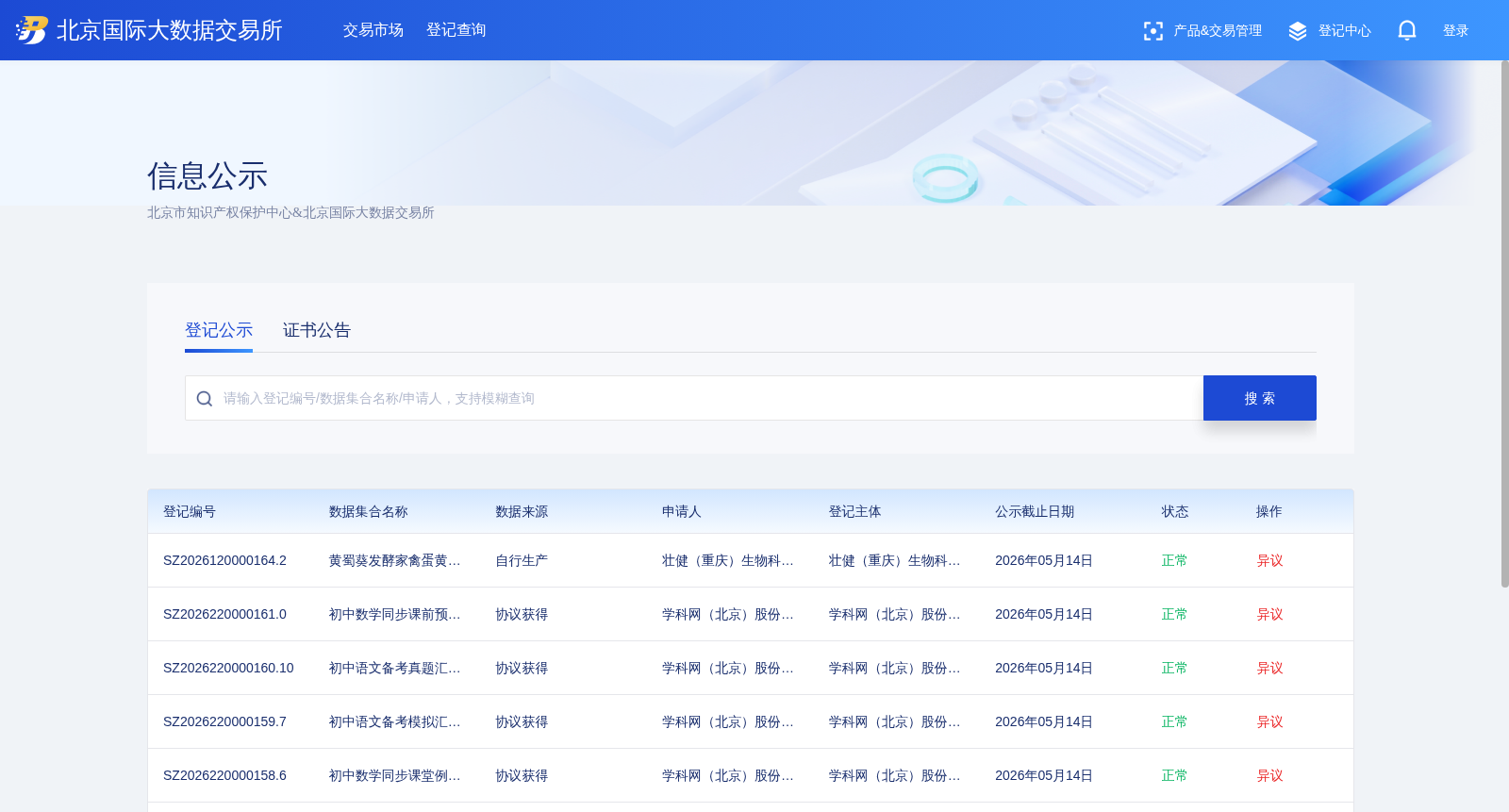Screen dimensions: 1509x812
Task: Click 异议 for SZ2026220000161.0
Action: coord(1269,614)
